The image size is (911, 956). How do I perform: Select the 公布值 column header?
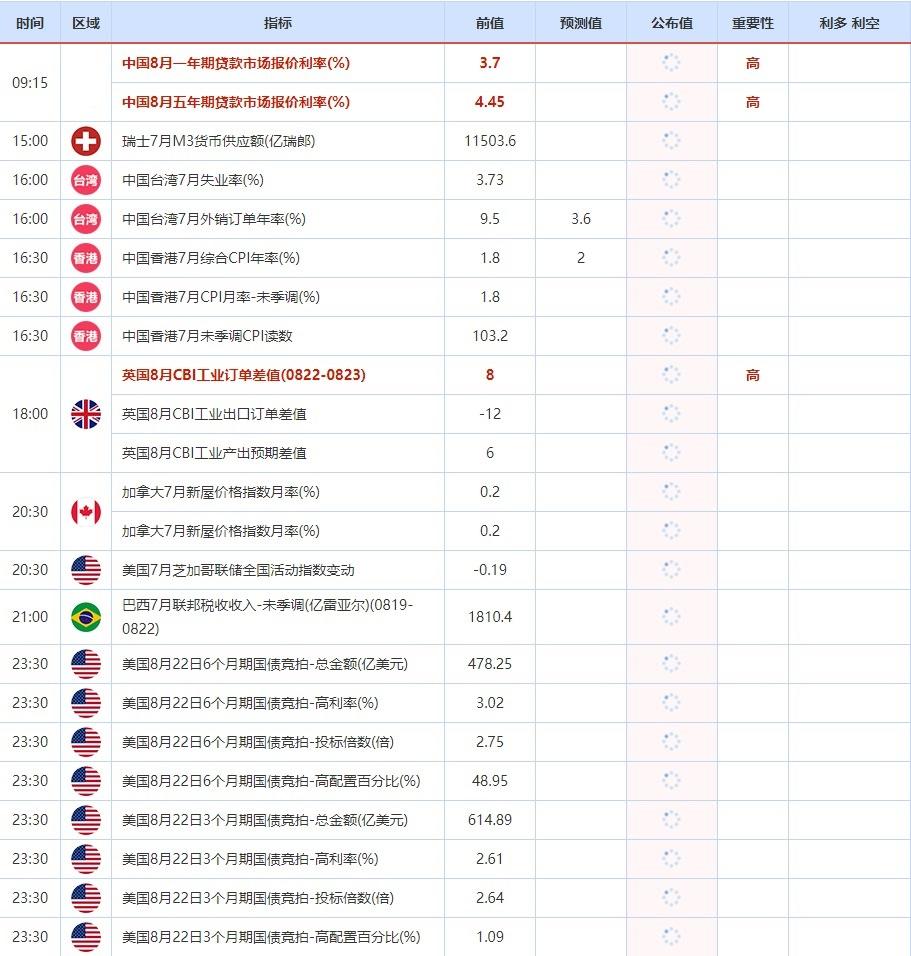tap(671, 23)
